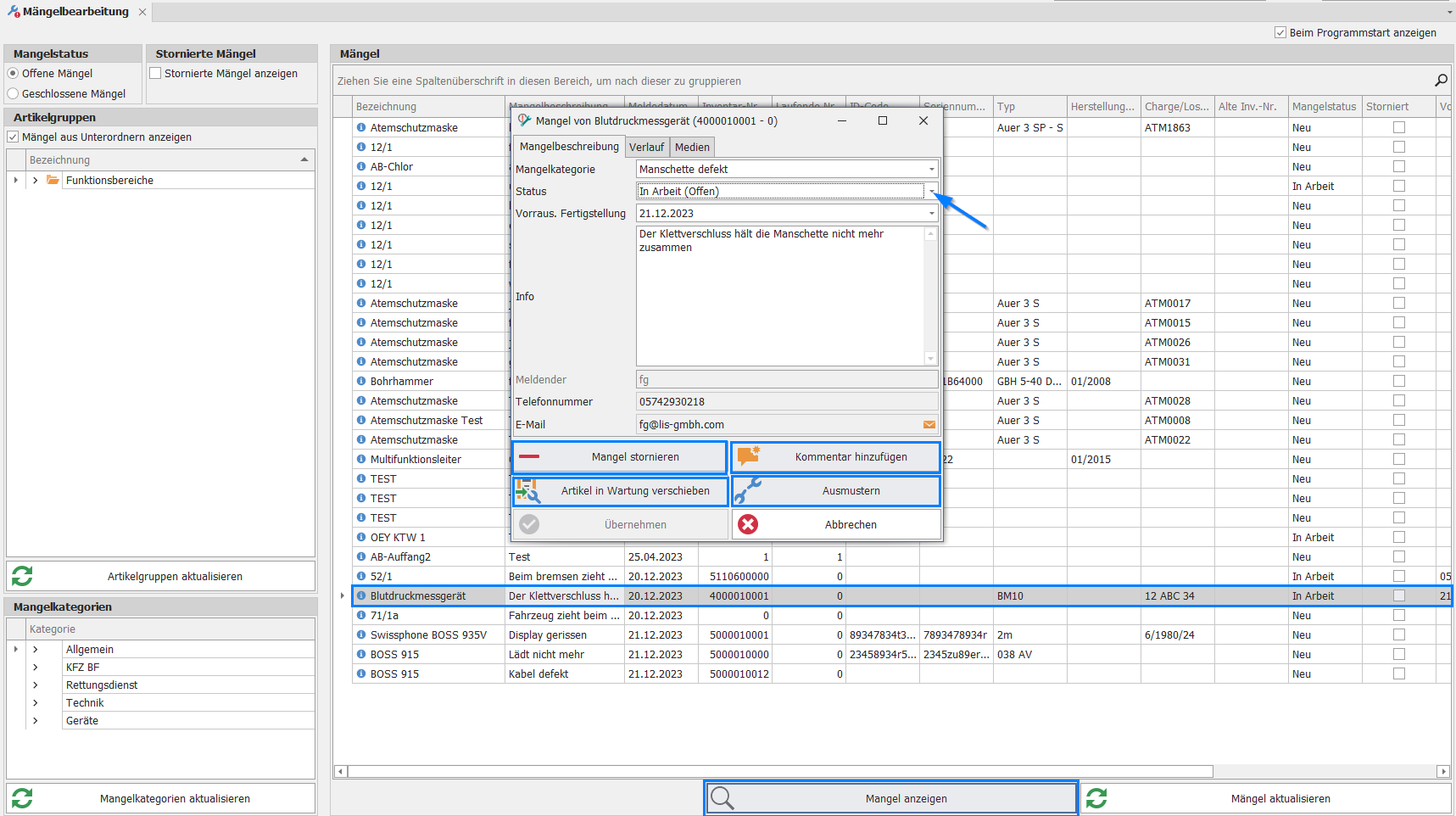The height and width of the screenshot is (816, 1456).
Task: Open the Vorraus. Fertigstellung date dropdown
Action: (931, 214)
